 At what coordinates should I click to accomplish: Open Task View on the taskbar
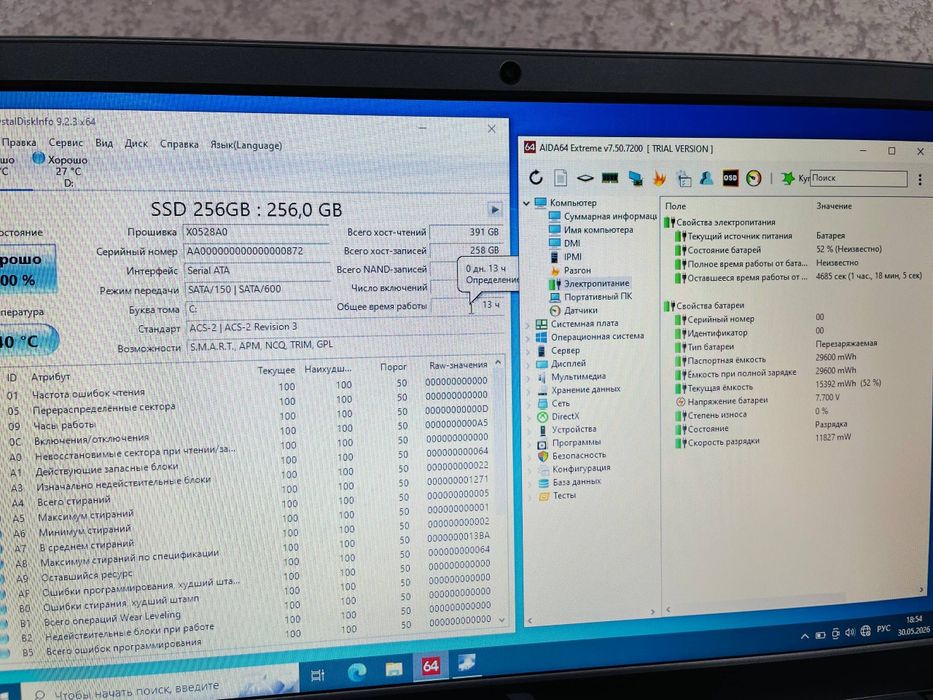pos(318,674)
